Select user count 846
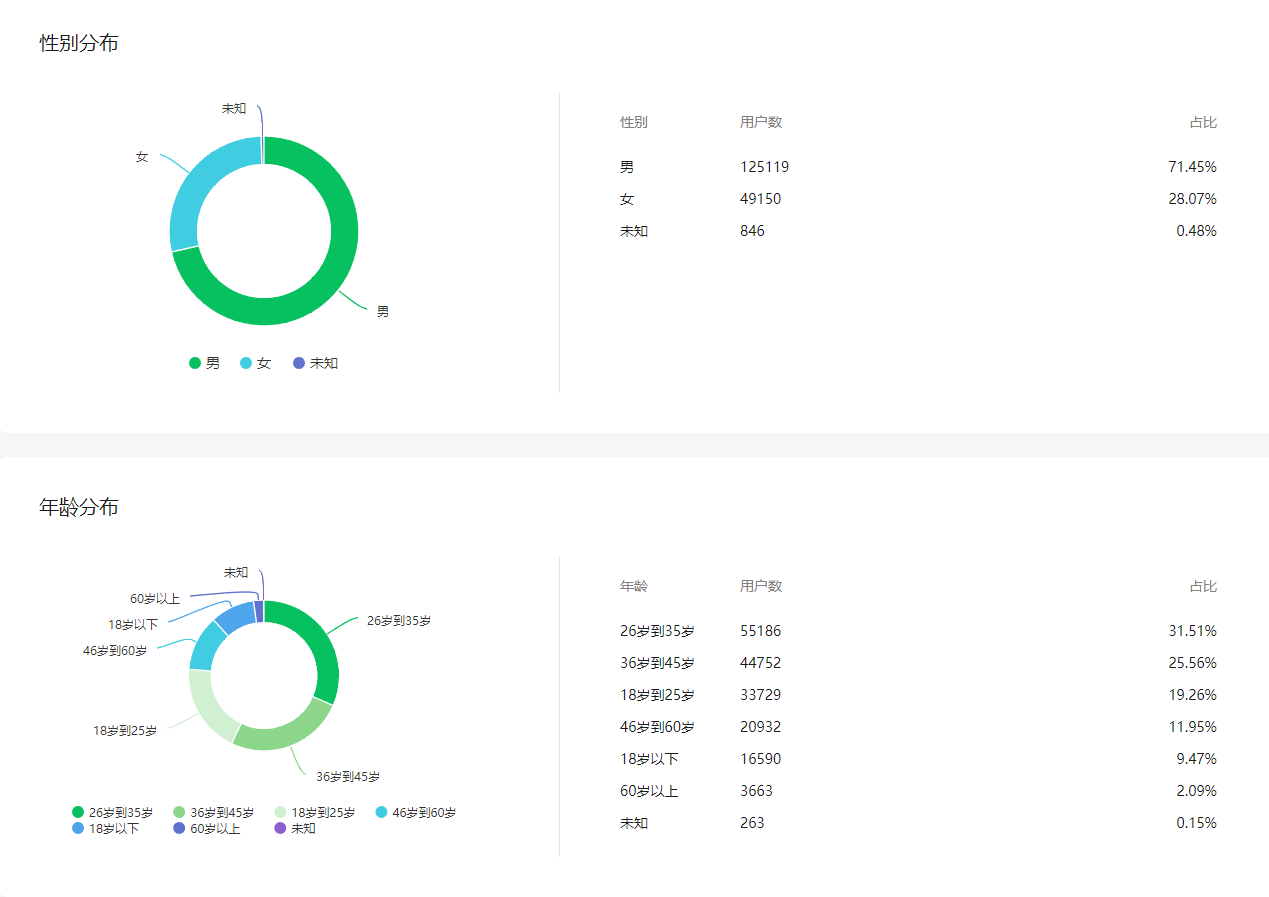This screenshot has width=1269, height=897. click(x=753, y=231)
